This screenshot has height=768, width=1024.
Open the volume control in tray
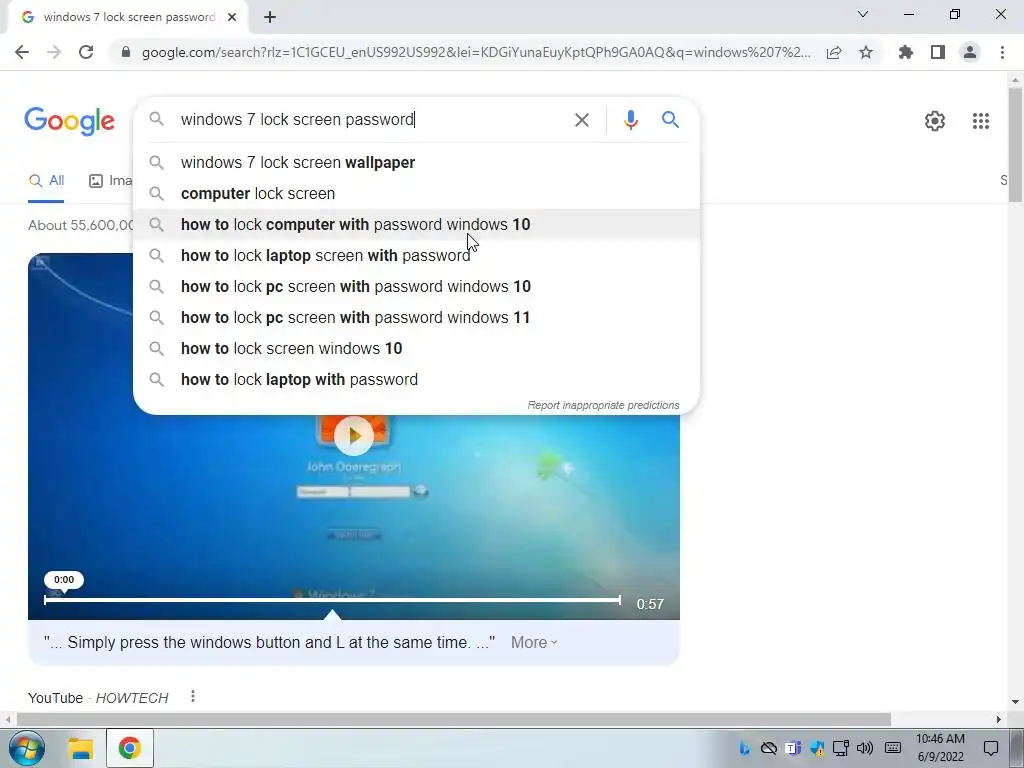click(x=865, y=748)
